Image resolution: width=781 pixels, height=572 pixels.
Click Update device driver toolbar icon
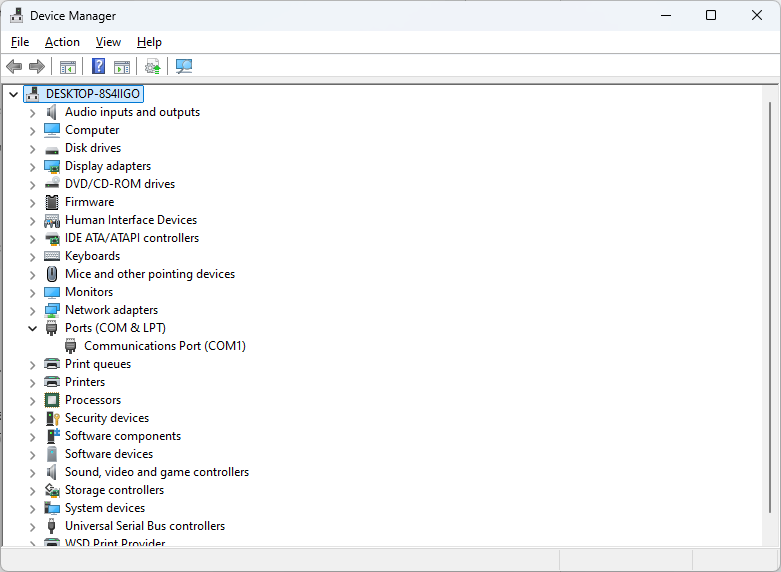point(152,67)
